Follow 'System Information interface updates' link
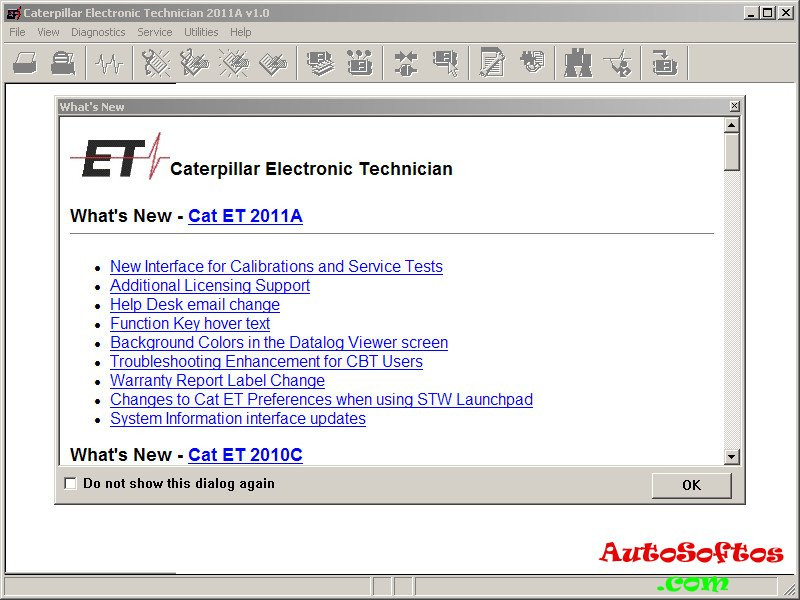The image size is (800, 600). (238, 418)
